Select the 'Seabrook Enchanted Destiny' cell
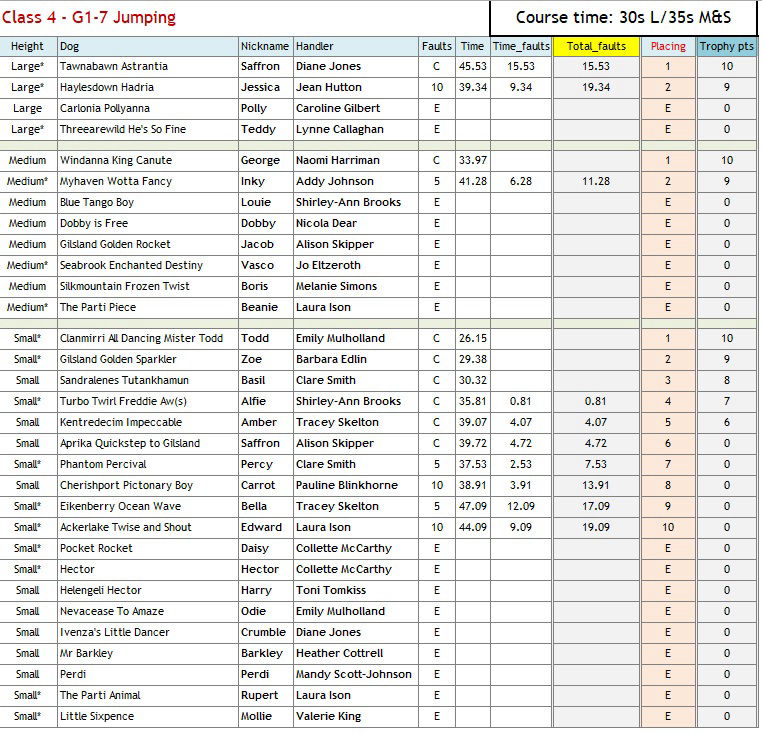 coord(148,265)
